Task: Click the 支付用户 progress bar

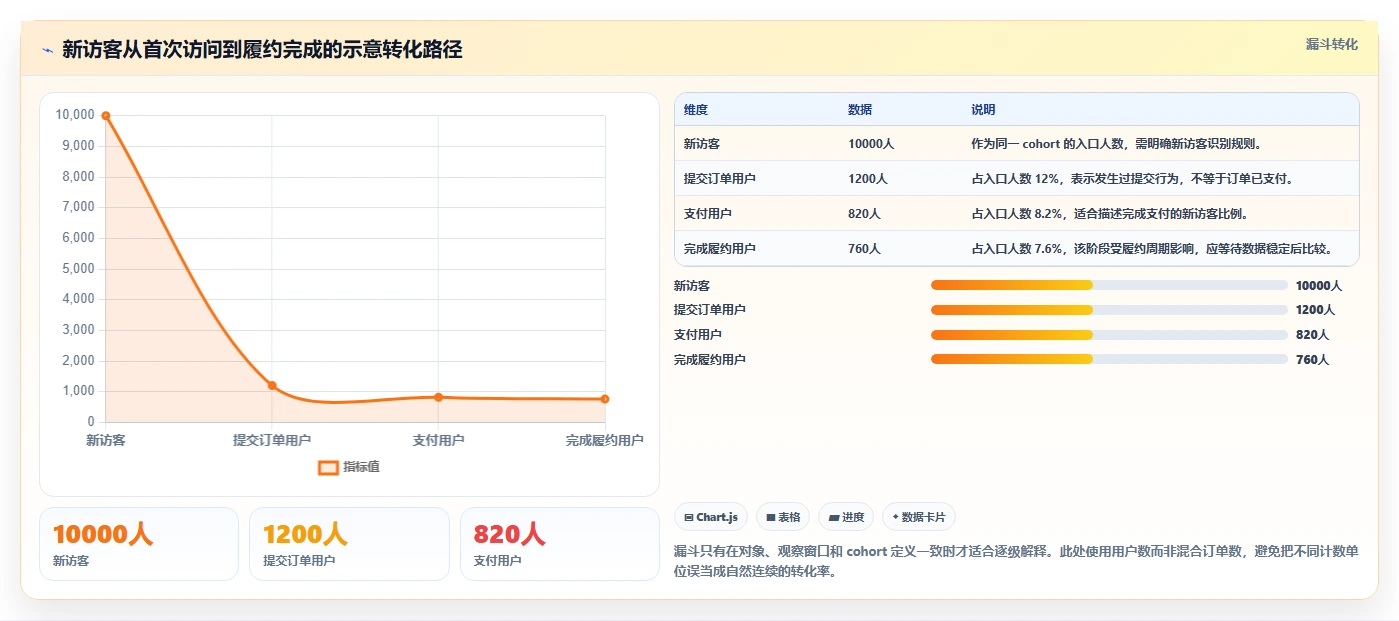Action: coord(1109,335)
